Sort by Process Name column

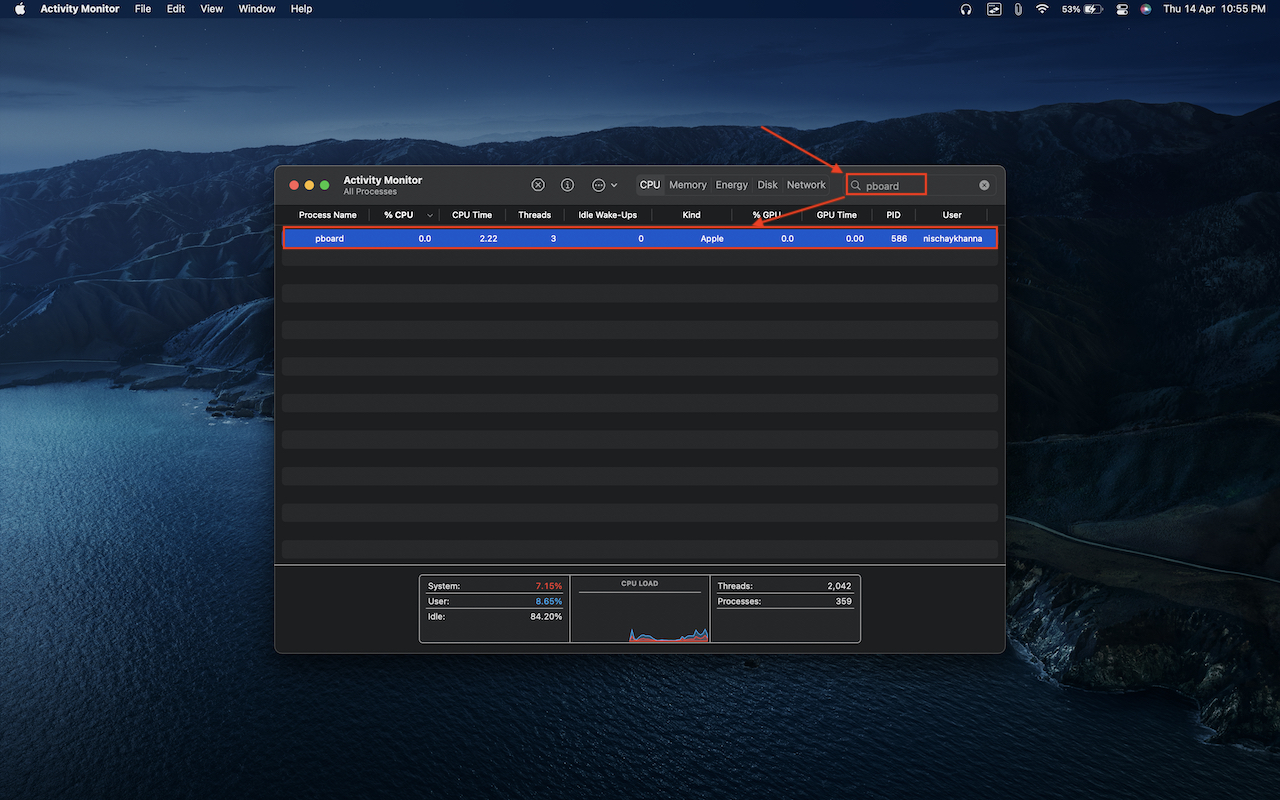tap(327, 215)
